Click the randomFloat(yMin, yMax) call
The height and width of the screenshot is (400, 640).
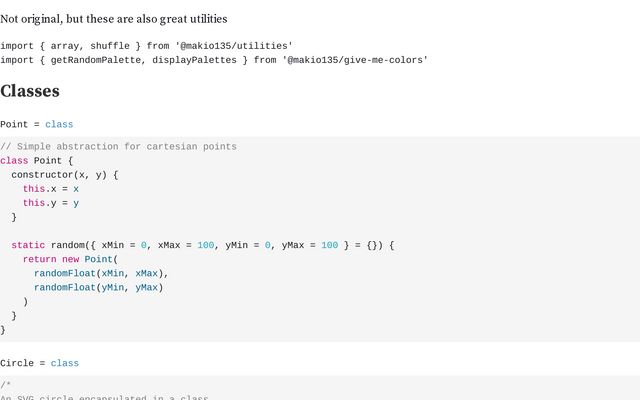pos(98,288)
